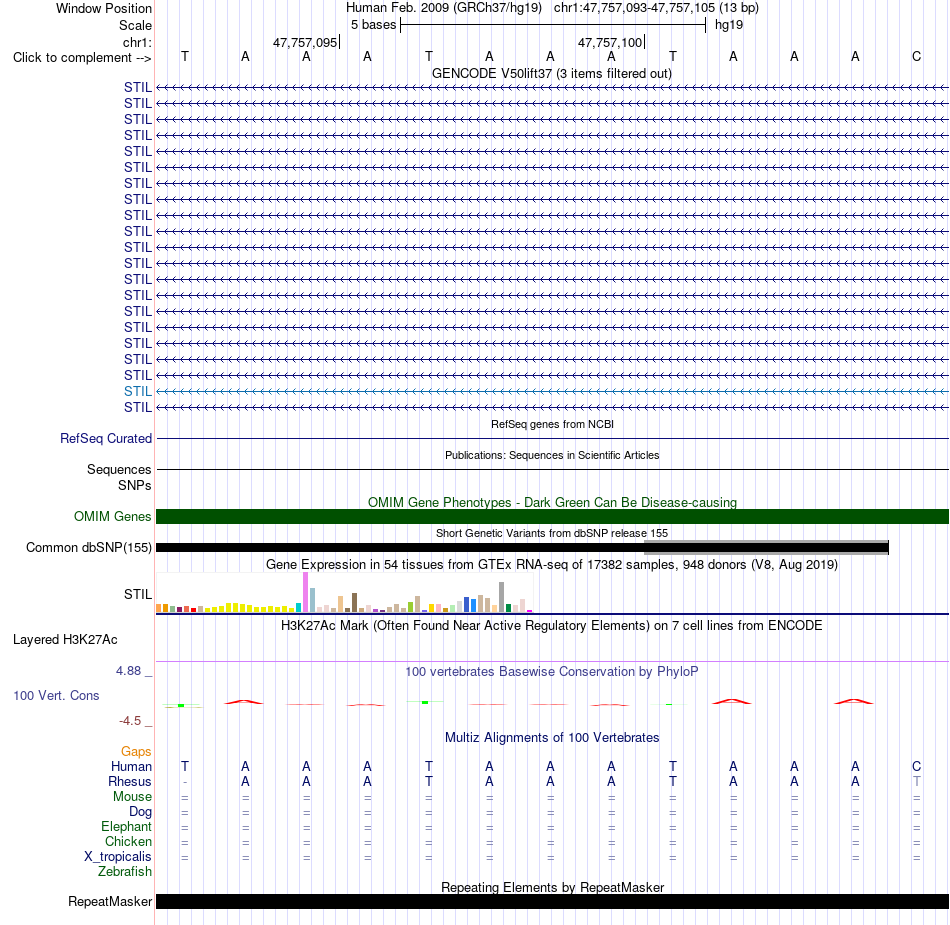Click the tall magenta GTEx expression bar
The width and height of the screenshot is (950, 925).
click(x=305, y=592)
